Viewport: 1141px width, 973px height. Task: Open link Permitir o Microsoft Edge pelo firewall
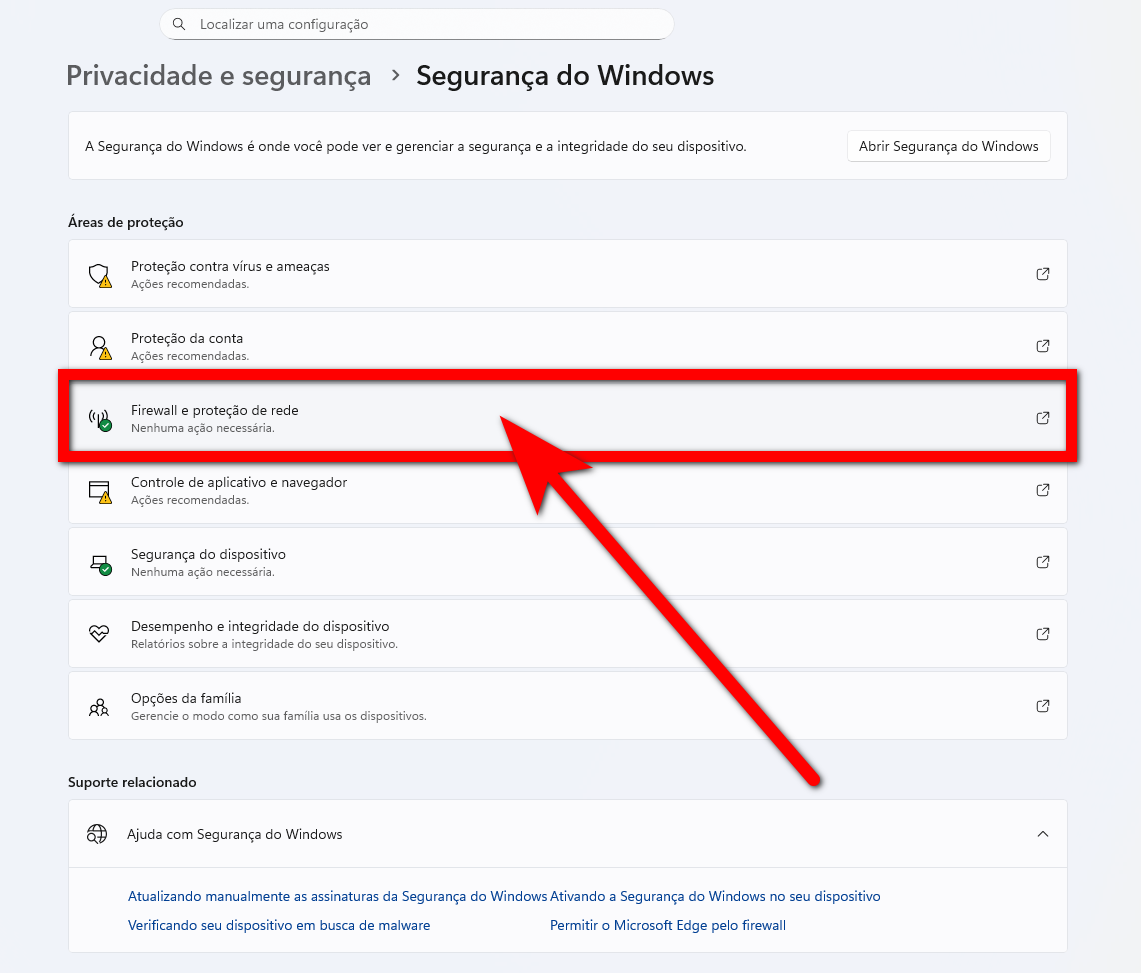click(668, 926)
